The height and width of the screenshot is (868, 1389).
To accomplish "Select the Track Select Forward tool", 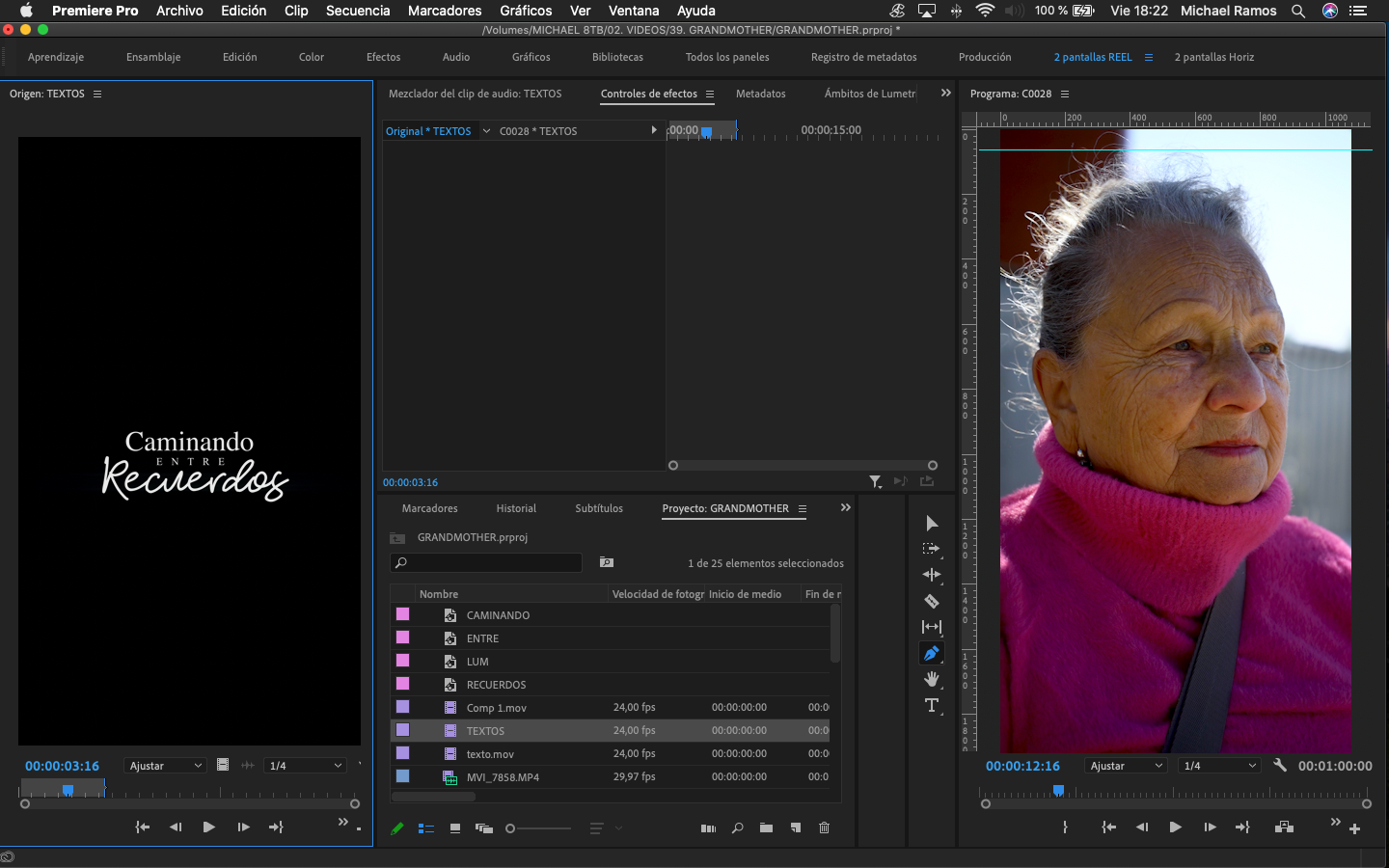I will (x=931, y=549).
